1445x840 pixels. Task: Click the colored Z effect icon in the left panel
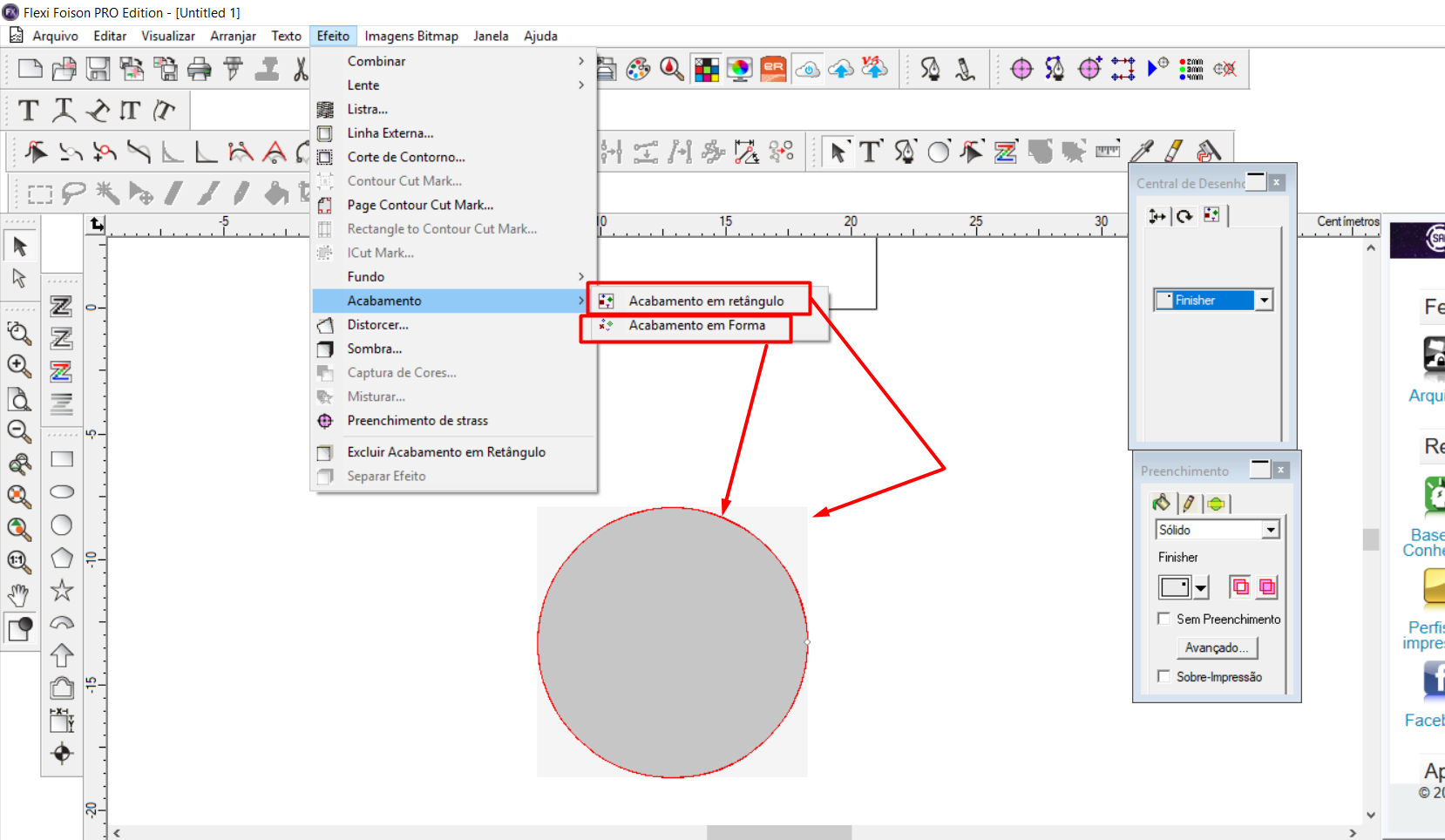pos(61,372)
